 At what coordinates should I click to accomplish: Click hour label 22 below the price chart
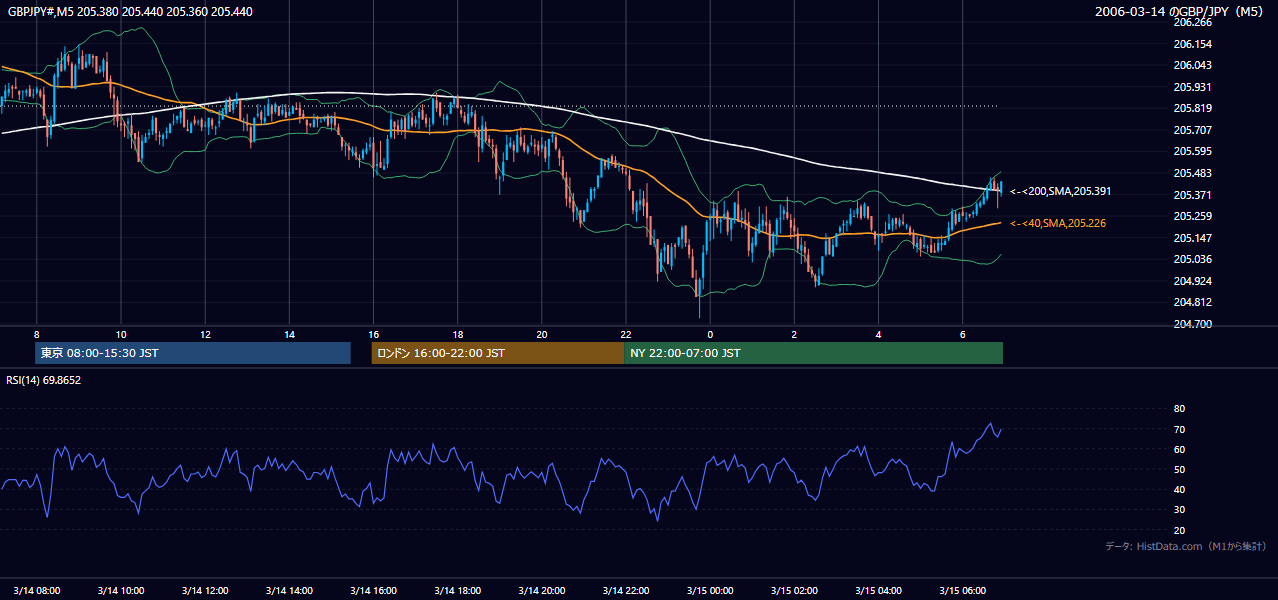[626, 334]
